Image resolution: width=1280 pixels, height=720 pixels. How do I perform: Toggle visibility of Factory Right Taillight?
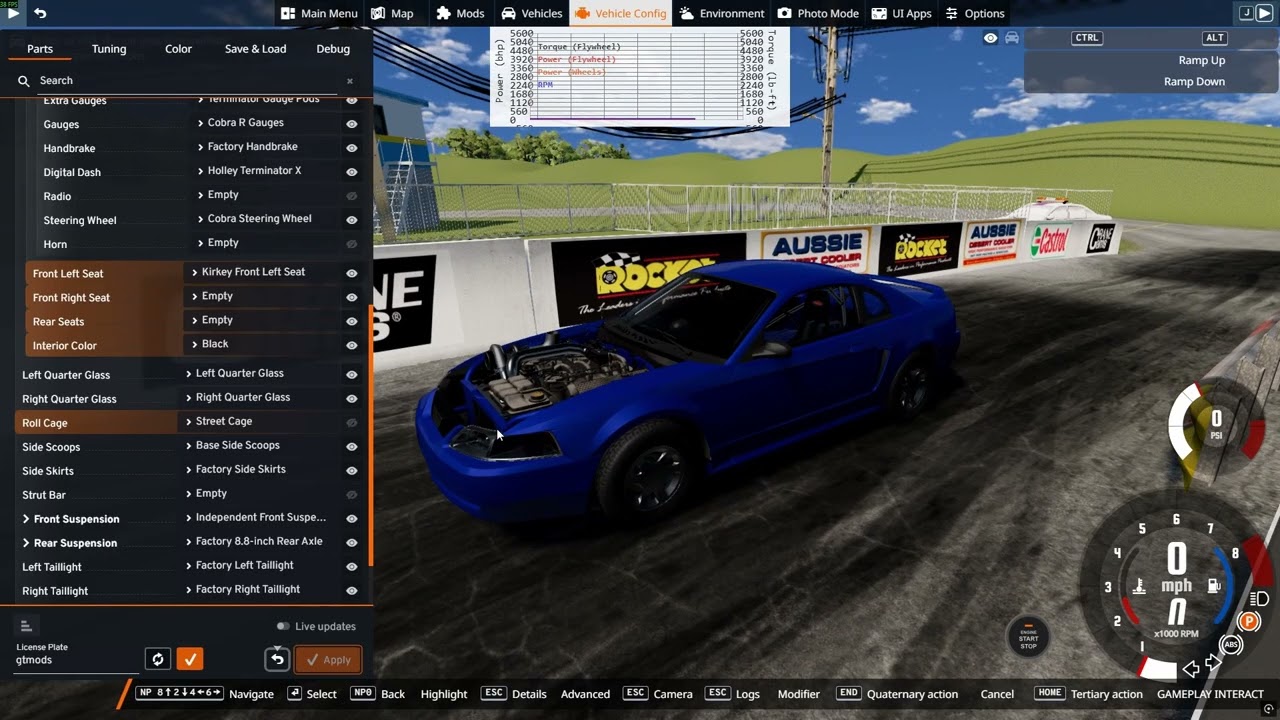(352, 590)
